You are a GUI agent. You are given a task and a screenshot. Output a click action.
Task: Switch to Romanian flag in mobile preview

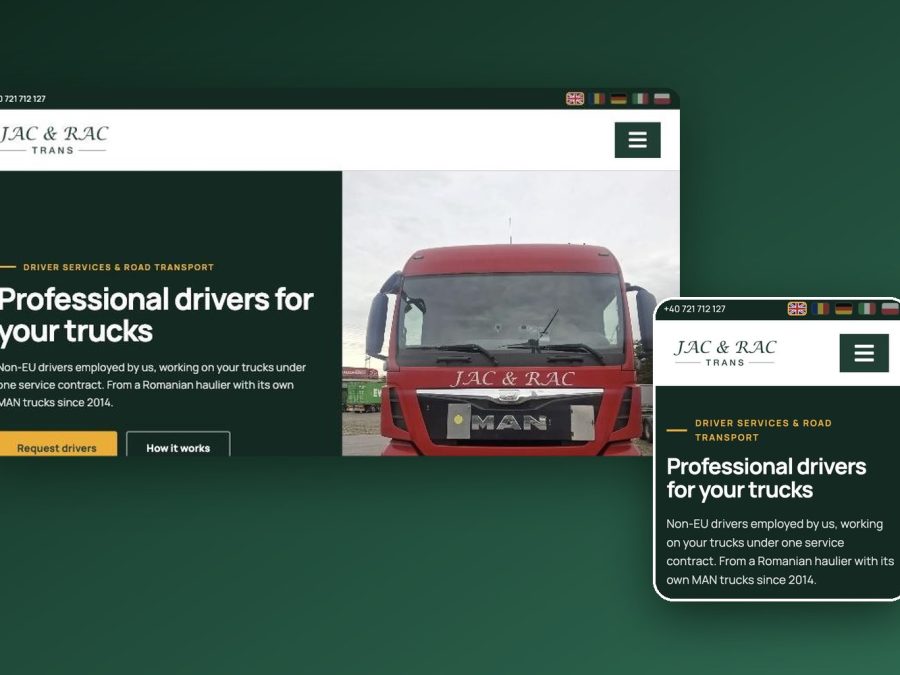point(820,309)
